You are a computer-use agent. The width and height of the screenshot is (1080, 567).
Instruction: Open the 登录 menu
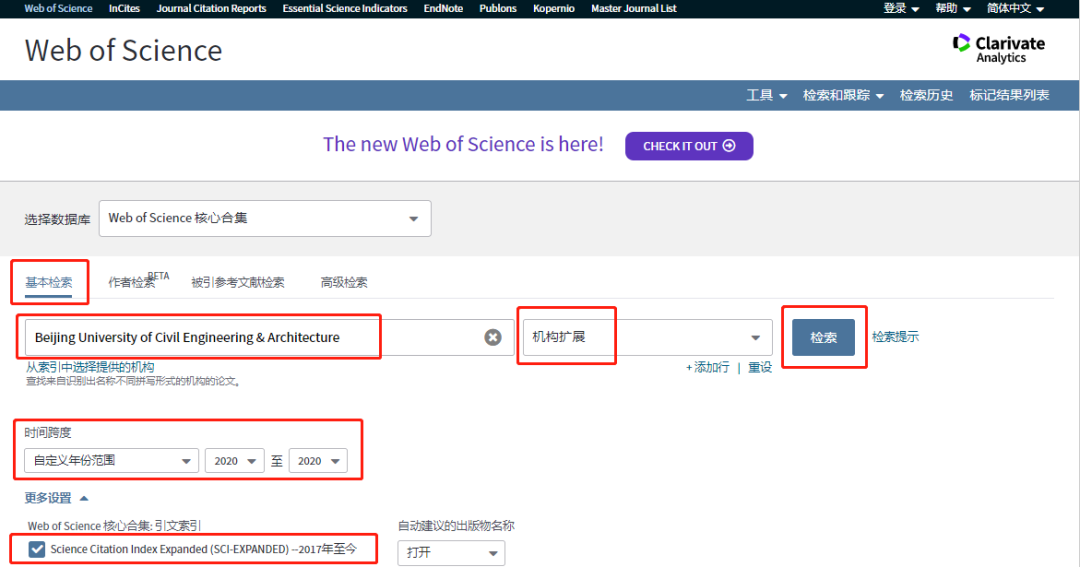tap(901, 8)
